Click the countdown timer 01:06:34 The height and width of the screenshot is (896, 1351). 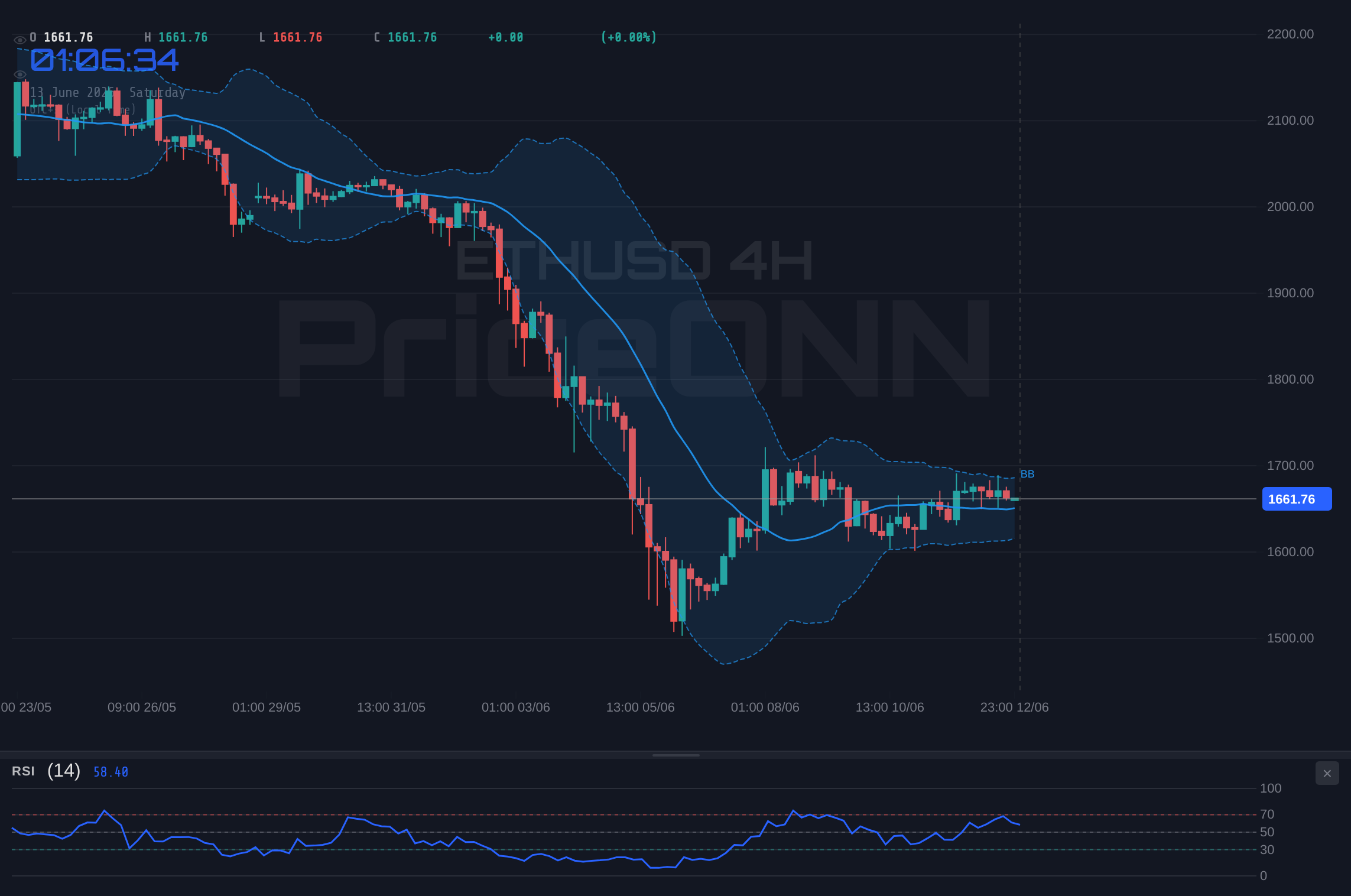click(x=104, y=60)
